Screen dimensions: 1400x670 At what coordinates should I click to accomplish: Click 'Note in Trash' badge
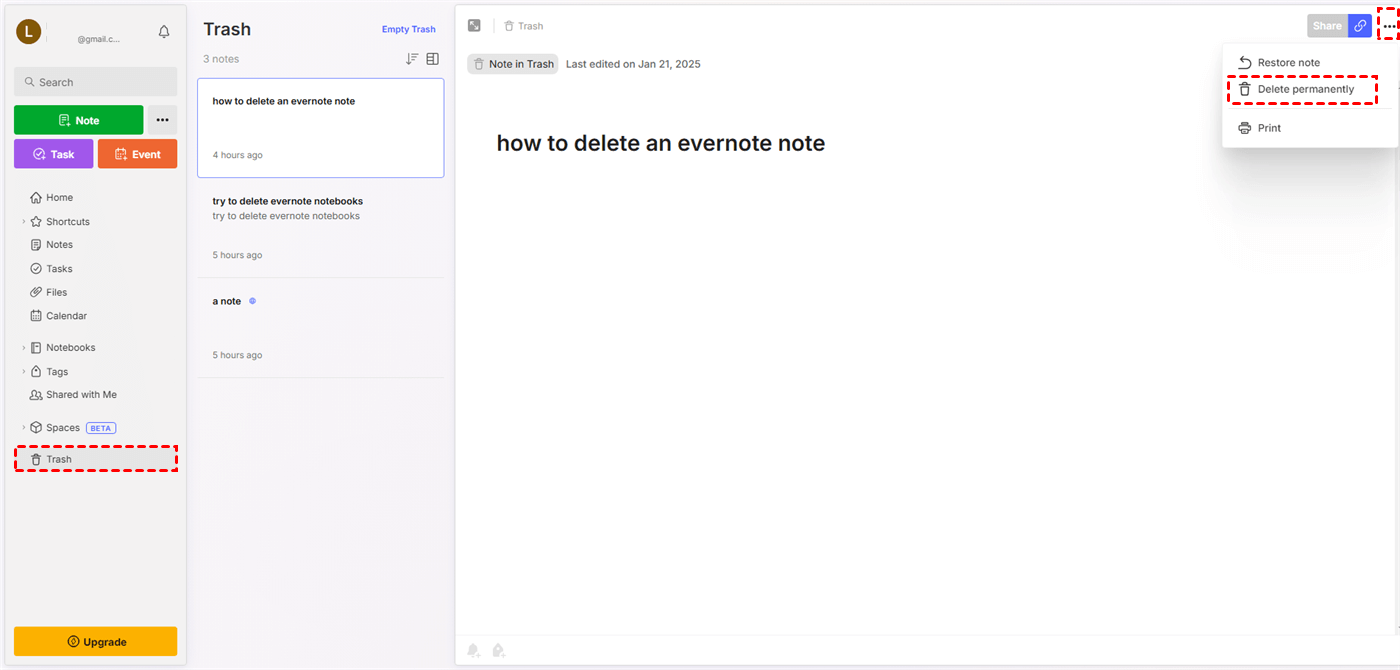click(513, 64)
